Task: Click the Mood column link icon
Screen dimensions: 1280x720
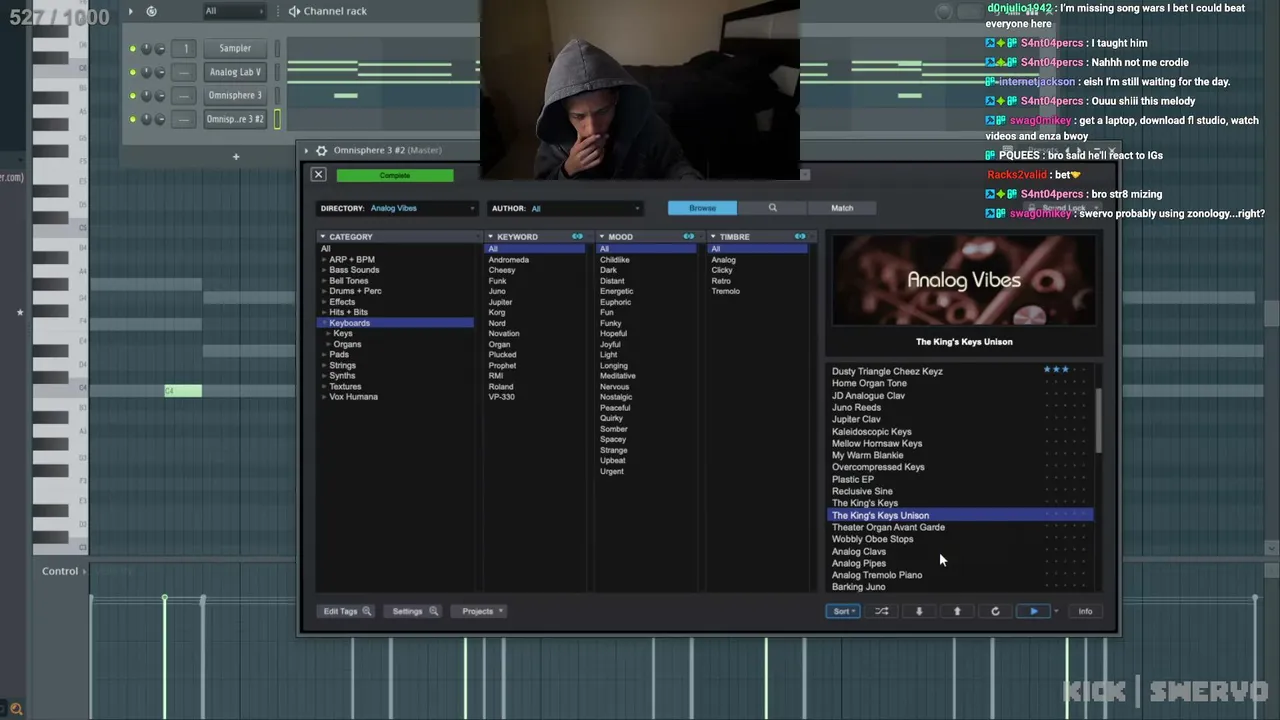Action: click(688, 237)
